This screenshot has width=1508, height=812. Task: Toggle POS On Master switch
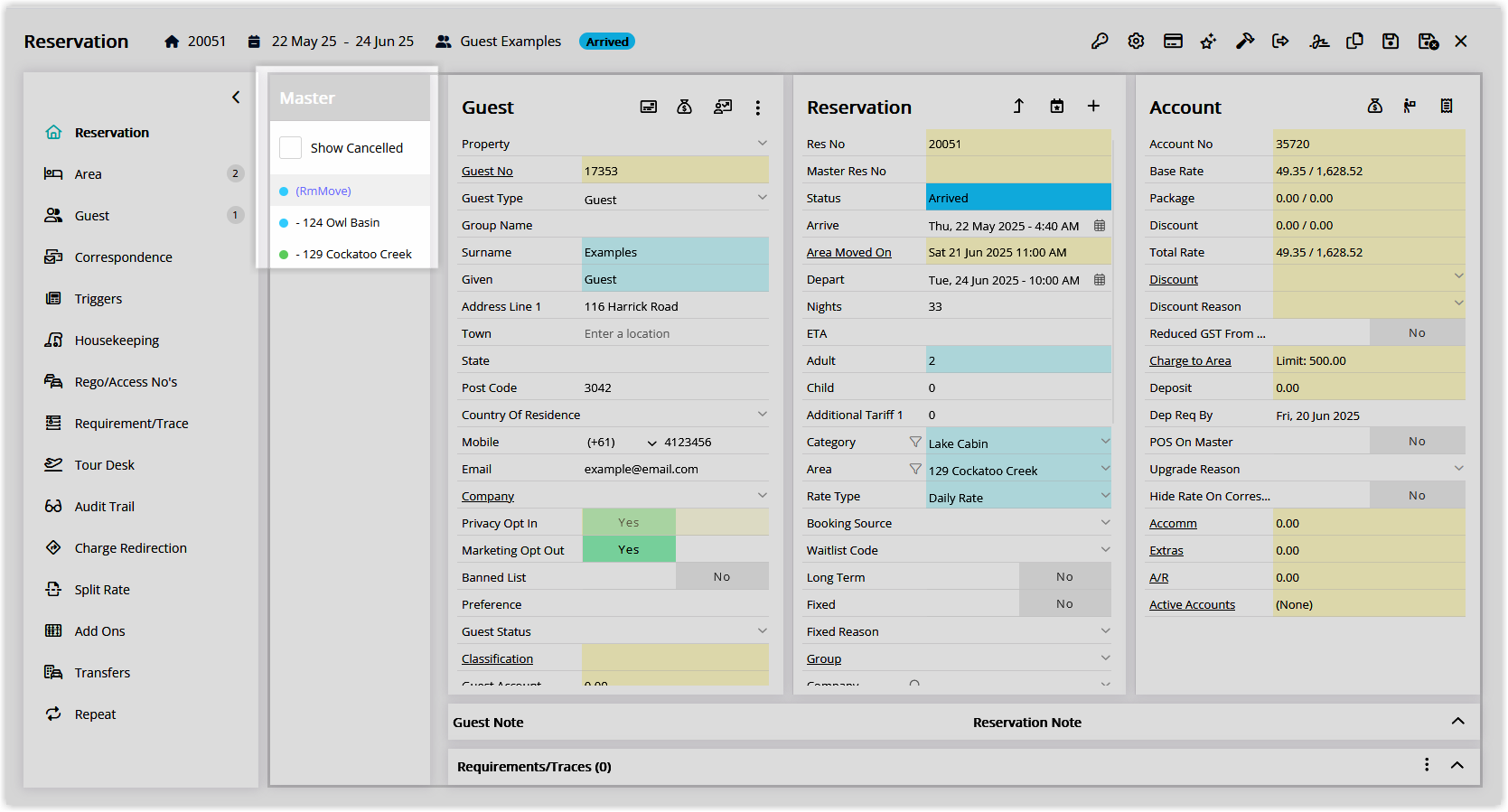1418,441
